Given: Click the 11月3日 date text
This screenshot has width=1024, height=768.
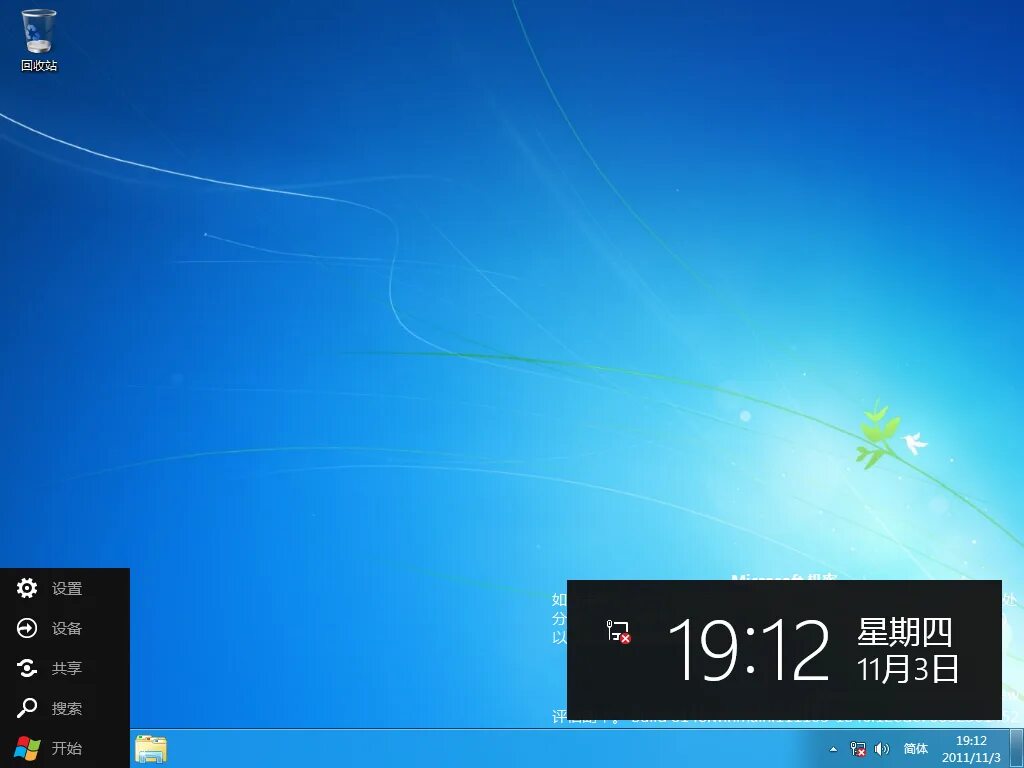Looking at the screenshot, I should tap(908, 669).
